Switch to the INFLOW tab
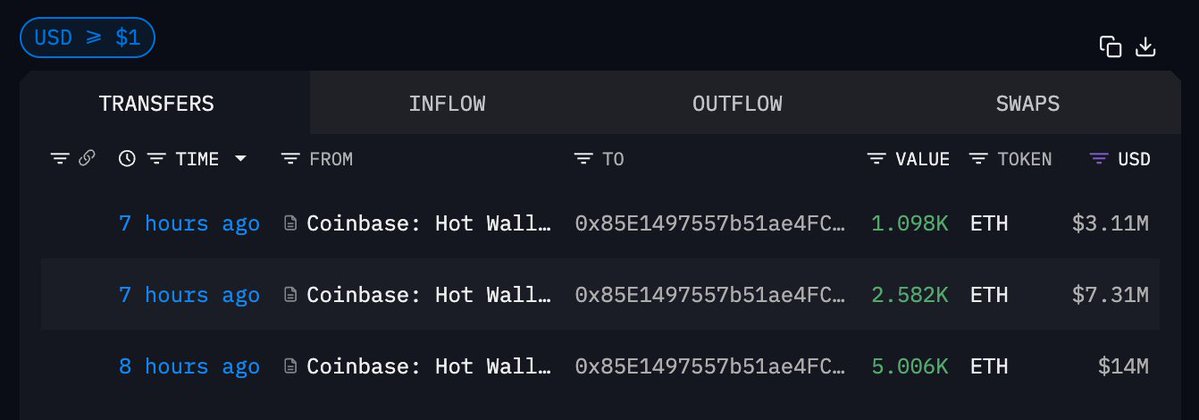Viewport: 1199px width, 420px height. pyautogui.click(x=447, y=104)
